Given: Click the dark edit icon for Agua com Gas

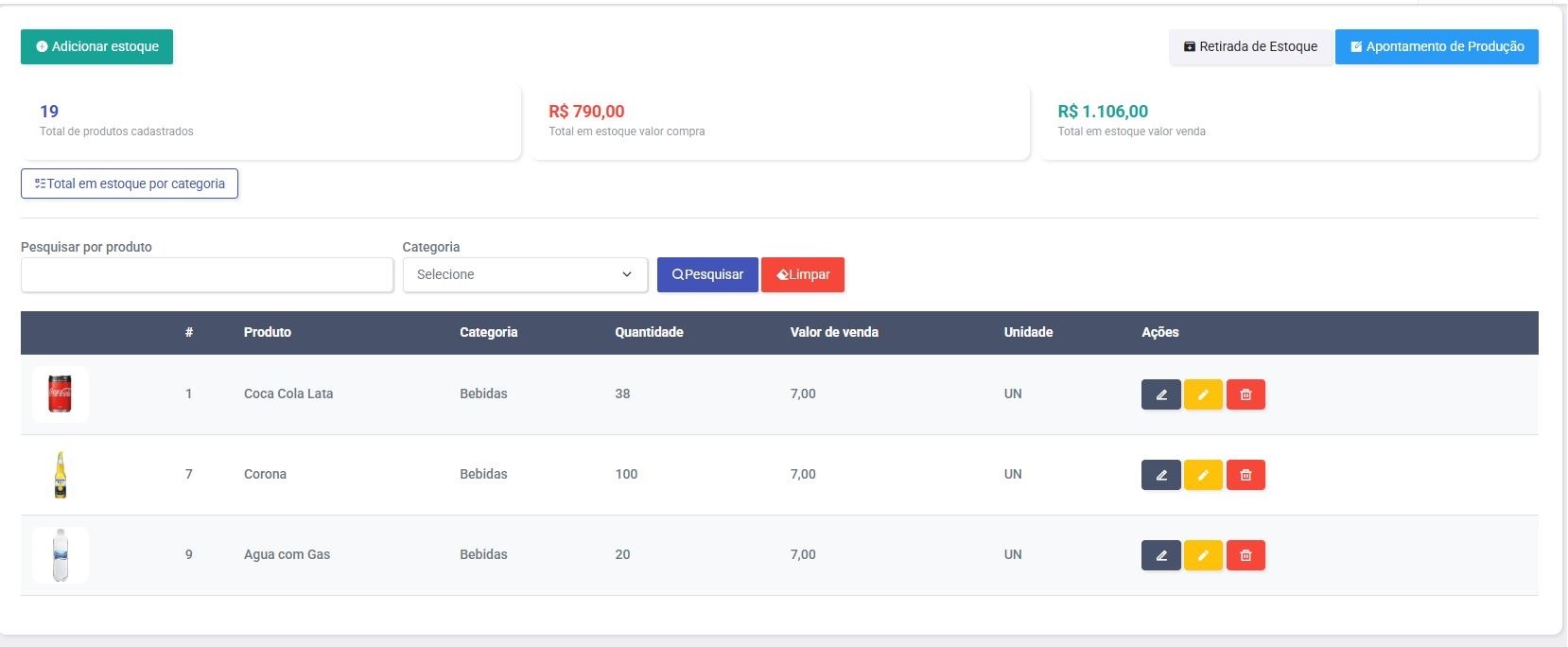Looking at the screenshot, I should 1160,555.
